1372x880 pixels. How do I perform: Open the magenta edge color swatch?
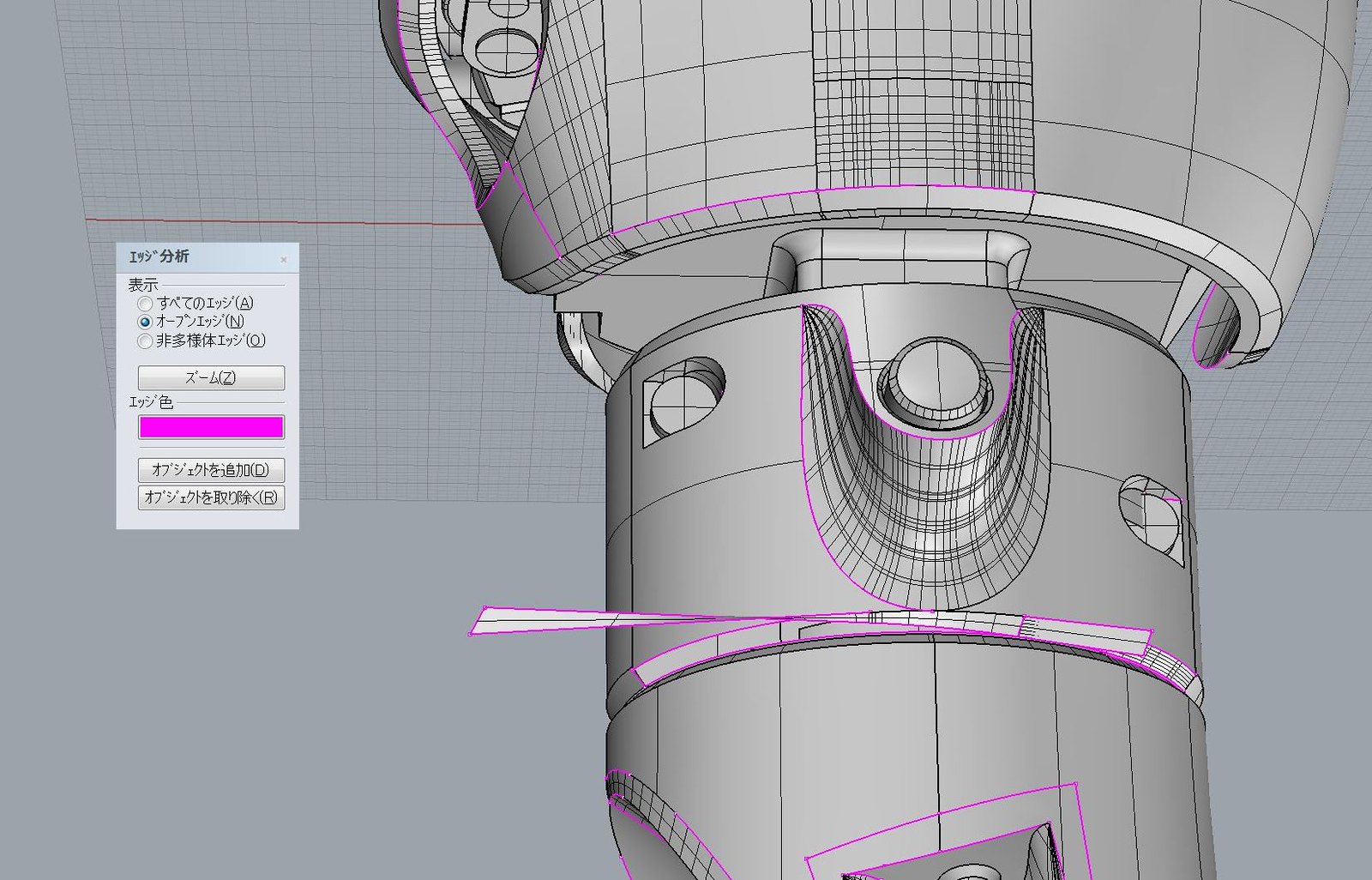pos(210,426)
